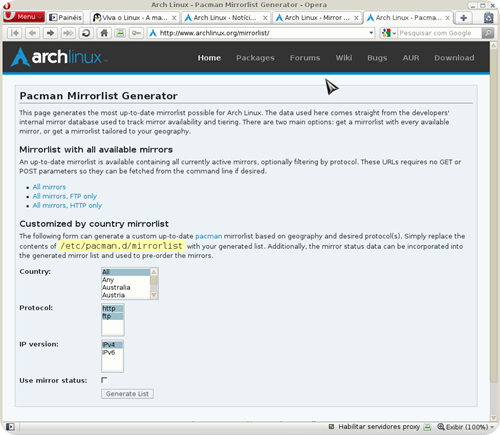Click the picture icon next to home button

click(x=120, y=33)
